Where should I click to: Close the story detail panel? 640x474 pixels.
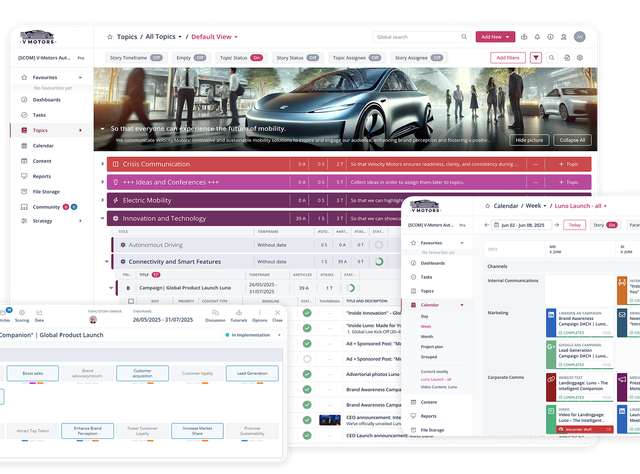tap(277, 315)
